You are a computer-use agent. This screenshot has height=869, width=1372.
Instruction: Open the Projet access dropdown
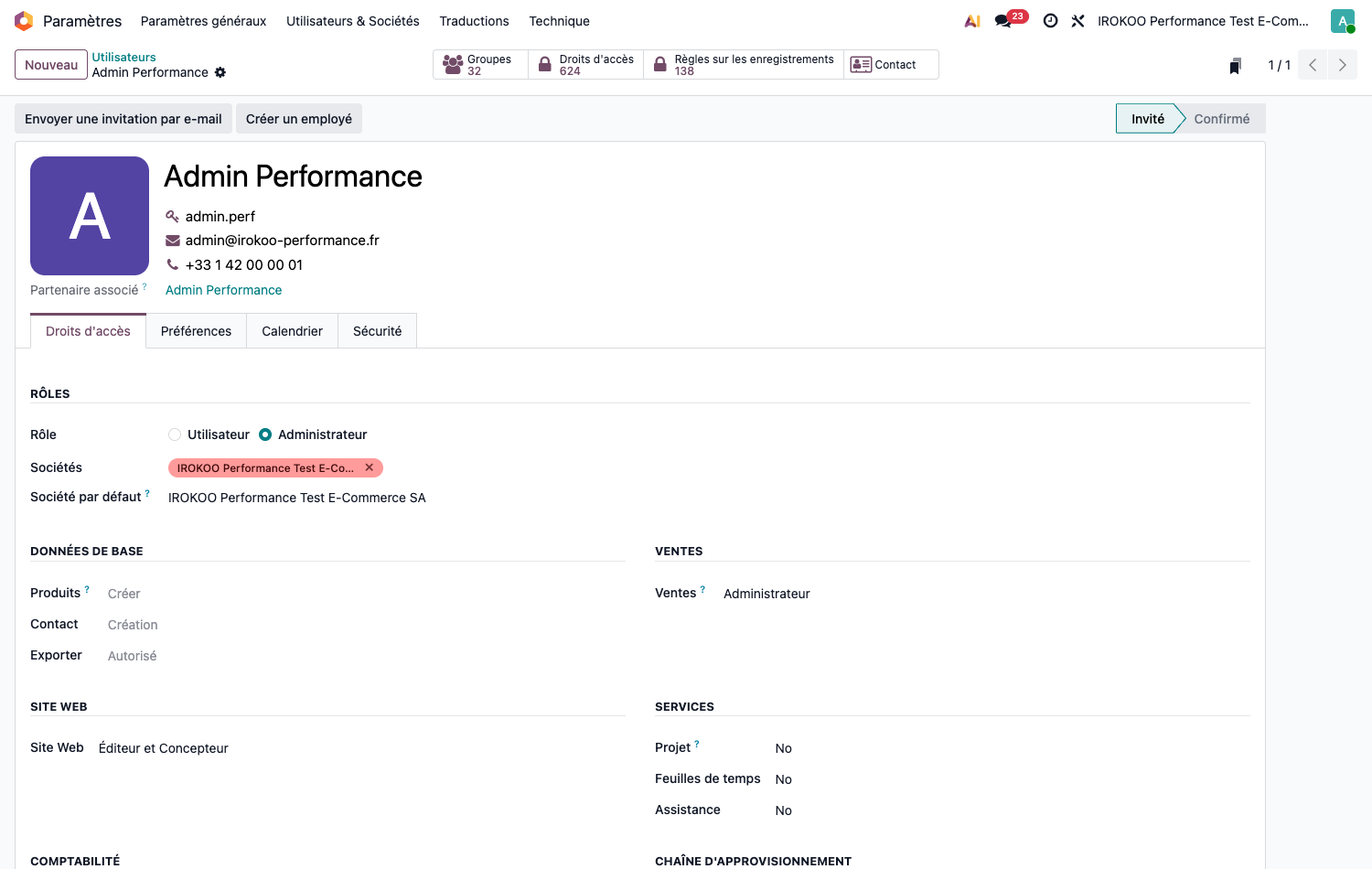(x=1012, y=748)
